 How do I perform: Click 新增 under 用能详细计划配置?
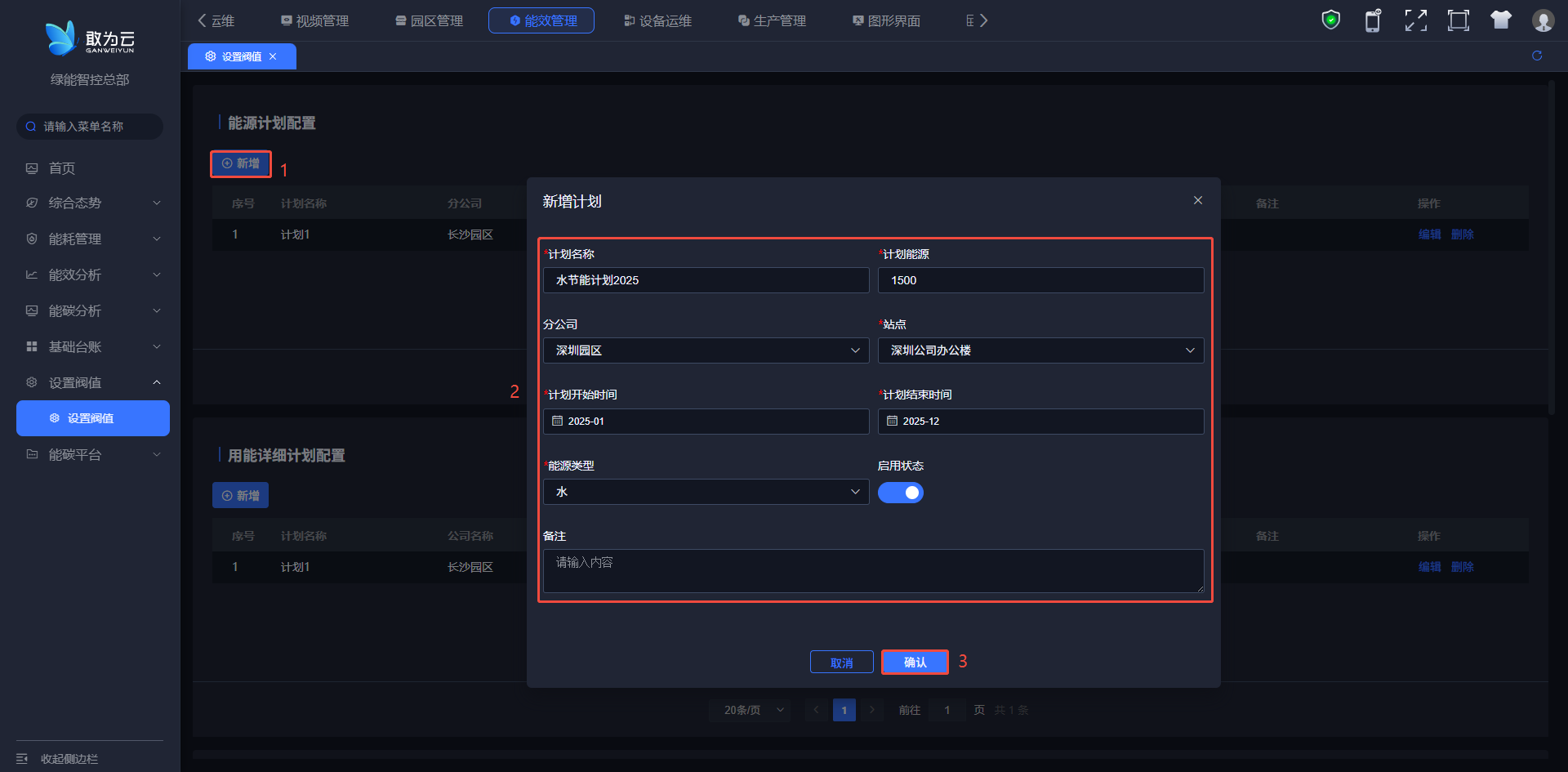point(241,495)
